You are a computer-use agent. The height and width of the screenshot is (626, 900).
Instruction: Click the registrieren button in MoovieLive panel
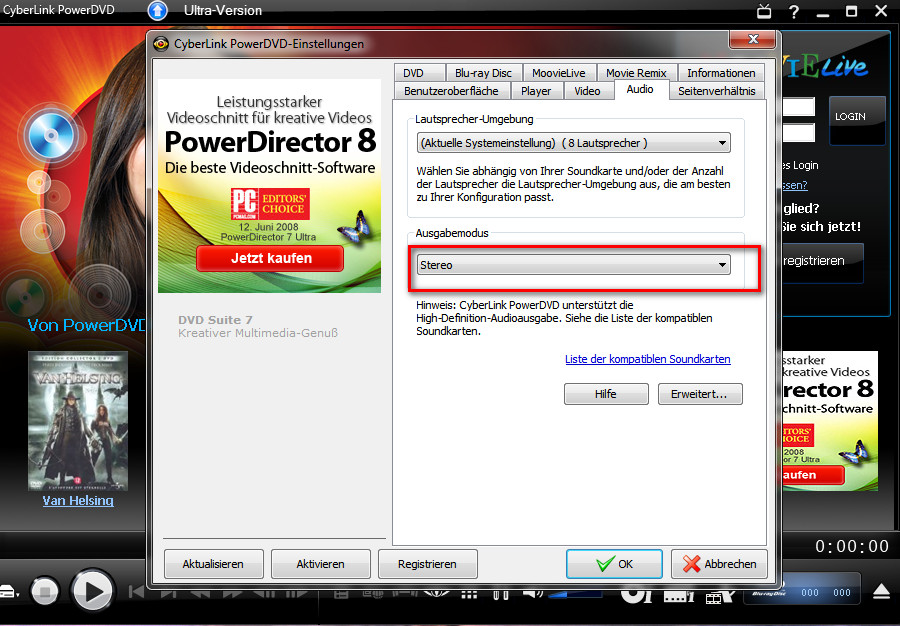[x=823, y=262]
